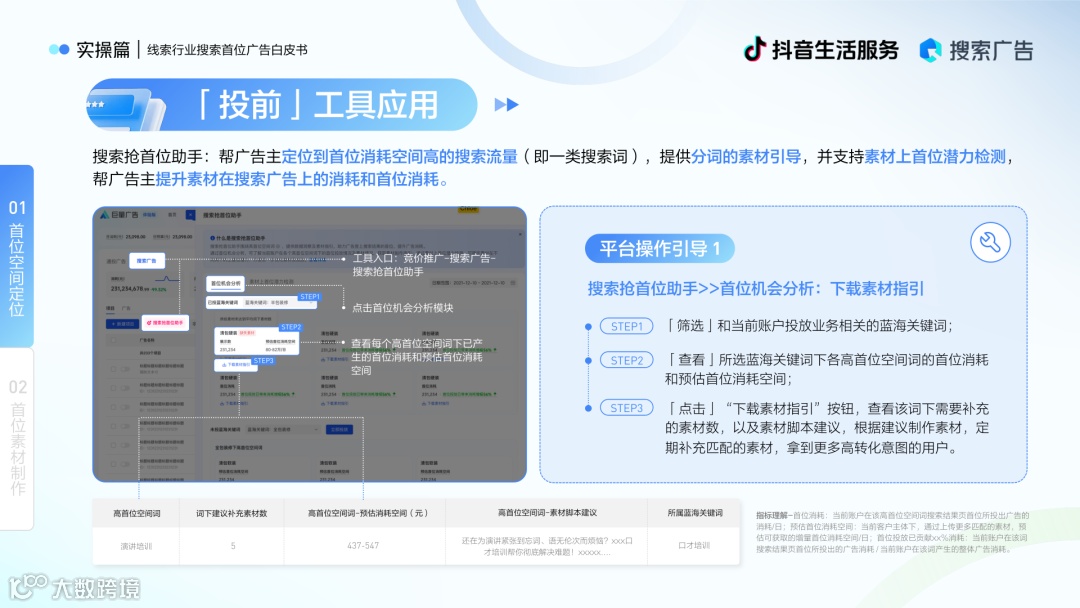Click blue text 提升素材在搜索广告上的消耗和首位消耗

pyautogui.click(x=297, y=179)
